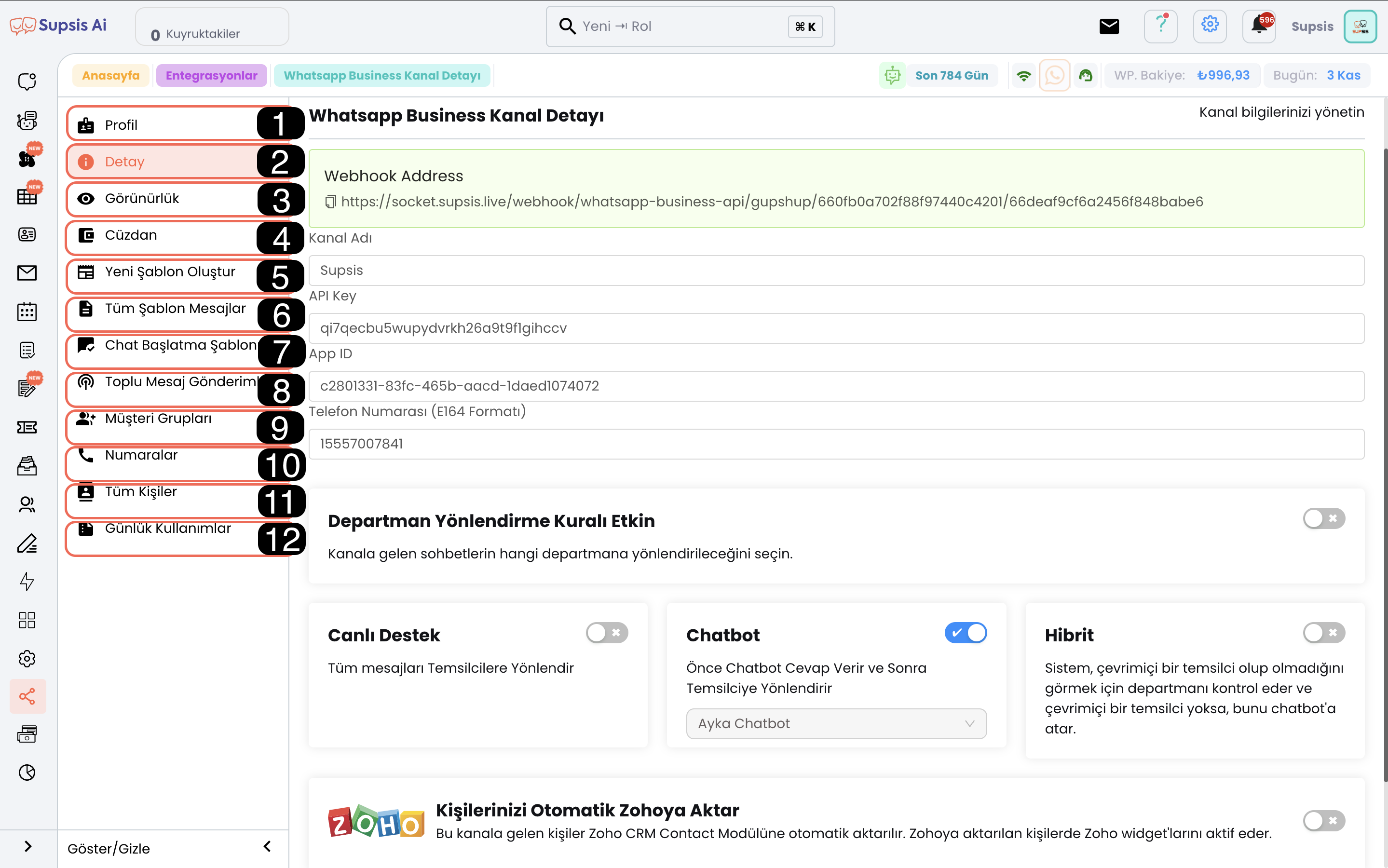Click the green wifi connection icon

(1023, 76)
